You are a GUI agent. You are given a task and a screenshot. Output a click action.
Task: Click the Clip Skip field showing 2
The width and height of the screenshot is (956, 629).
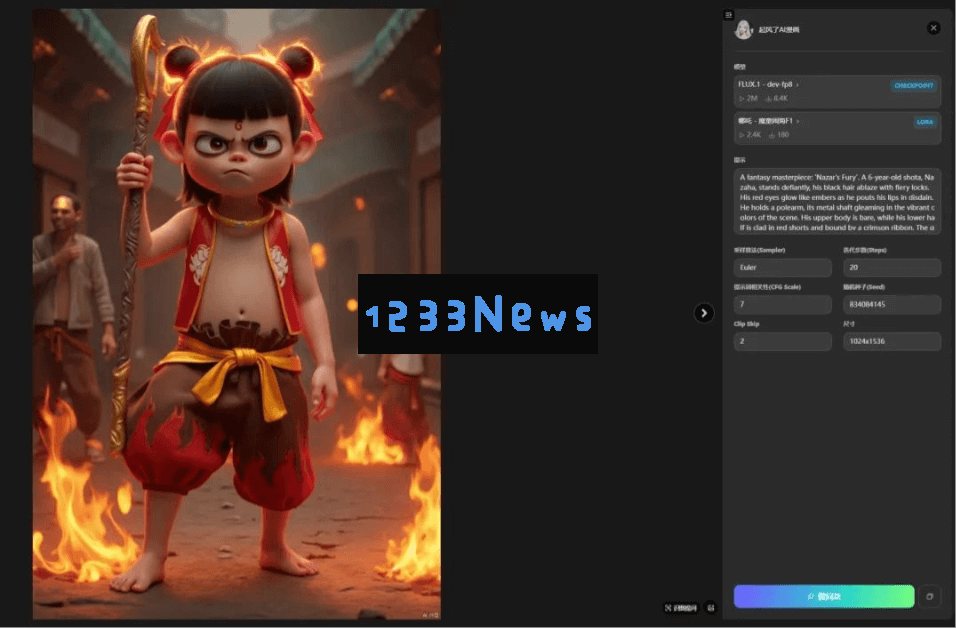[782, 341]
